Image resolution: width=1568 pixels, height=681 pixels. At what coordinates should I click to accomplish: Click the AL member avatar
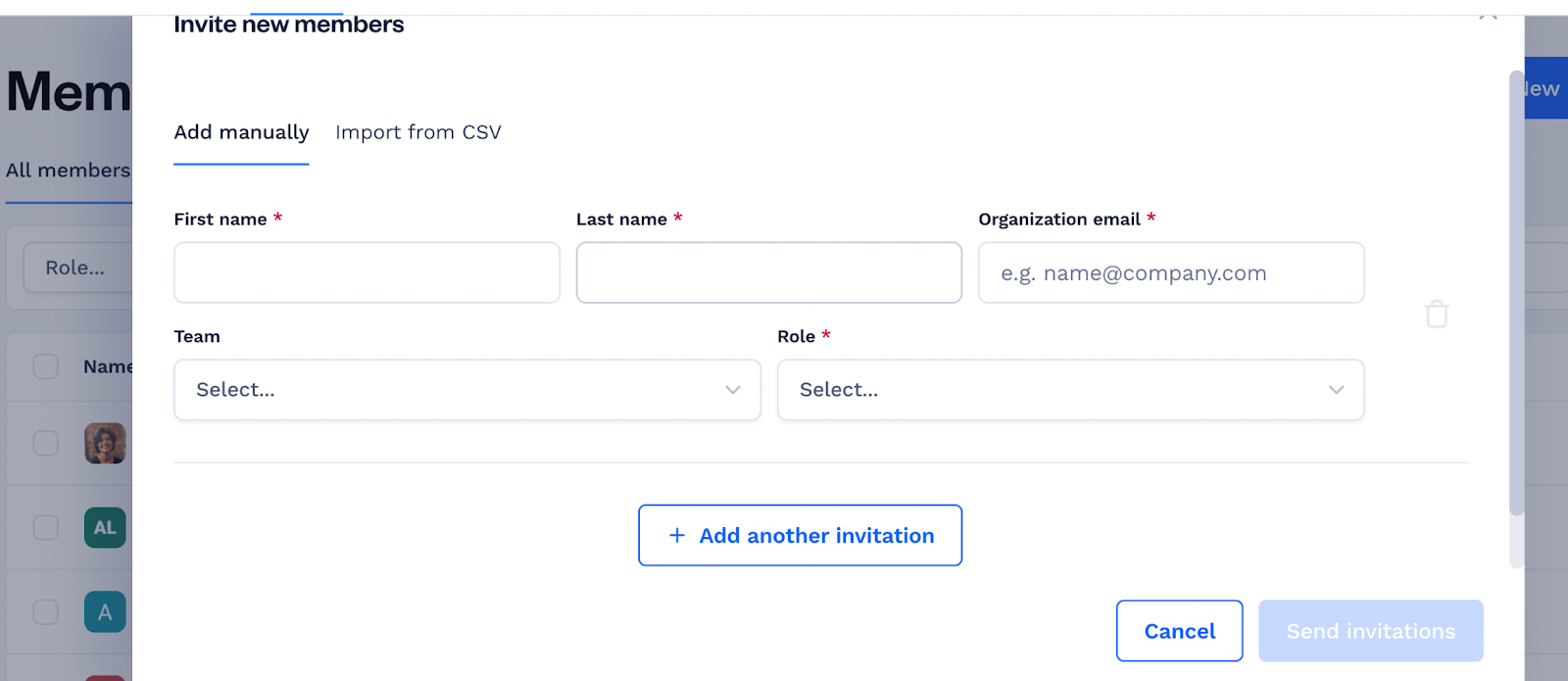coord(105,527)
